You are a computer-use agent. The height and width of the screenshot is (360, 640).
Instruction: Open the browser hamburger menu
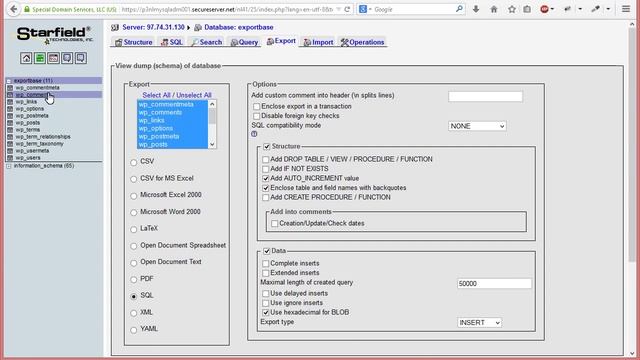[x=626, y=9]
